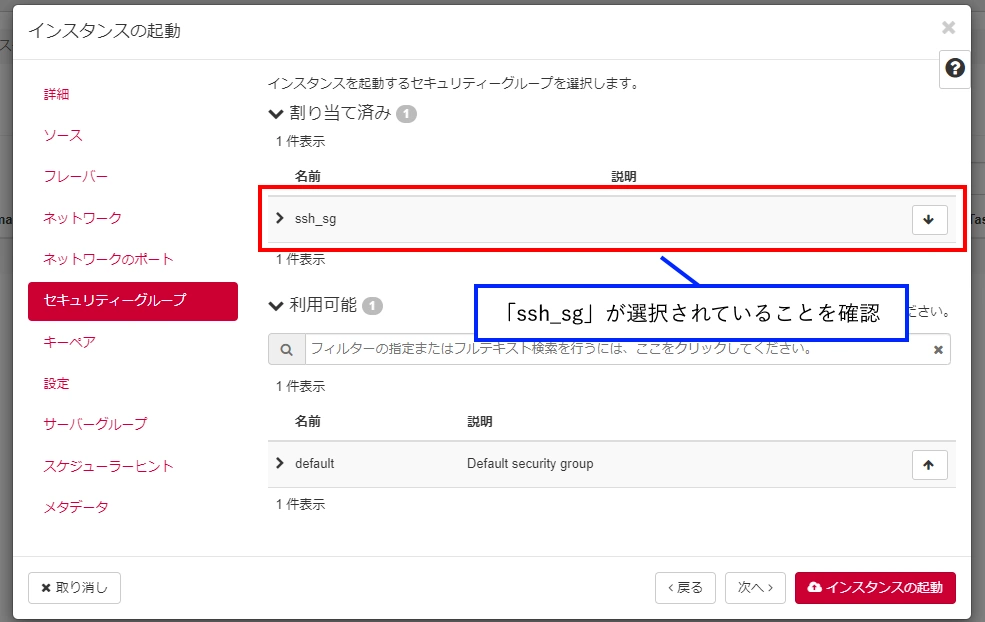Click the help question mark icon
The width and height of the screenshot is (985, 622).
click(955, 69)
